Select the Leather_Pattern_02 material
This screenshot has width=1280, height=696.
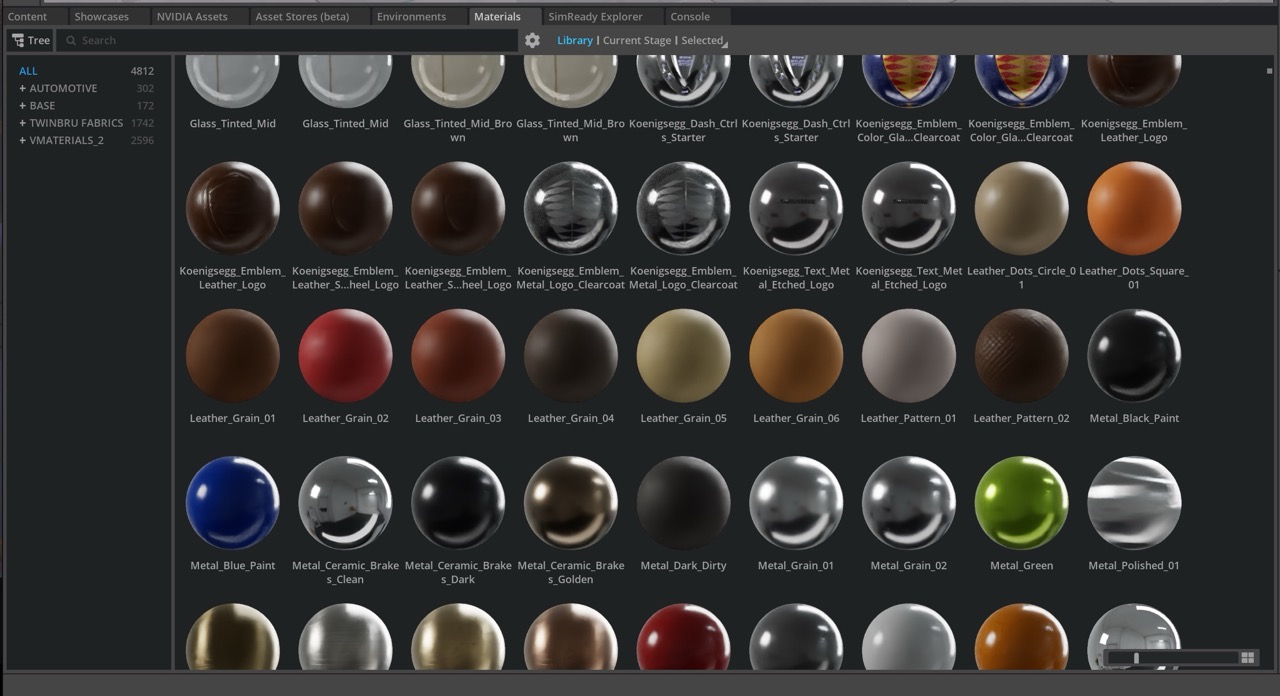1021,356
